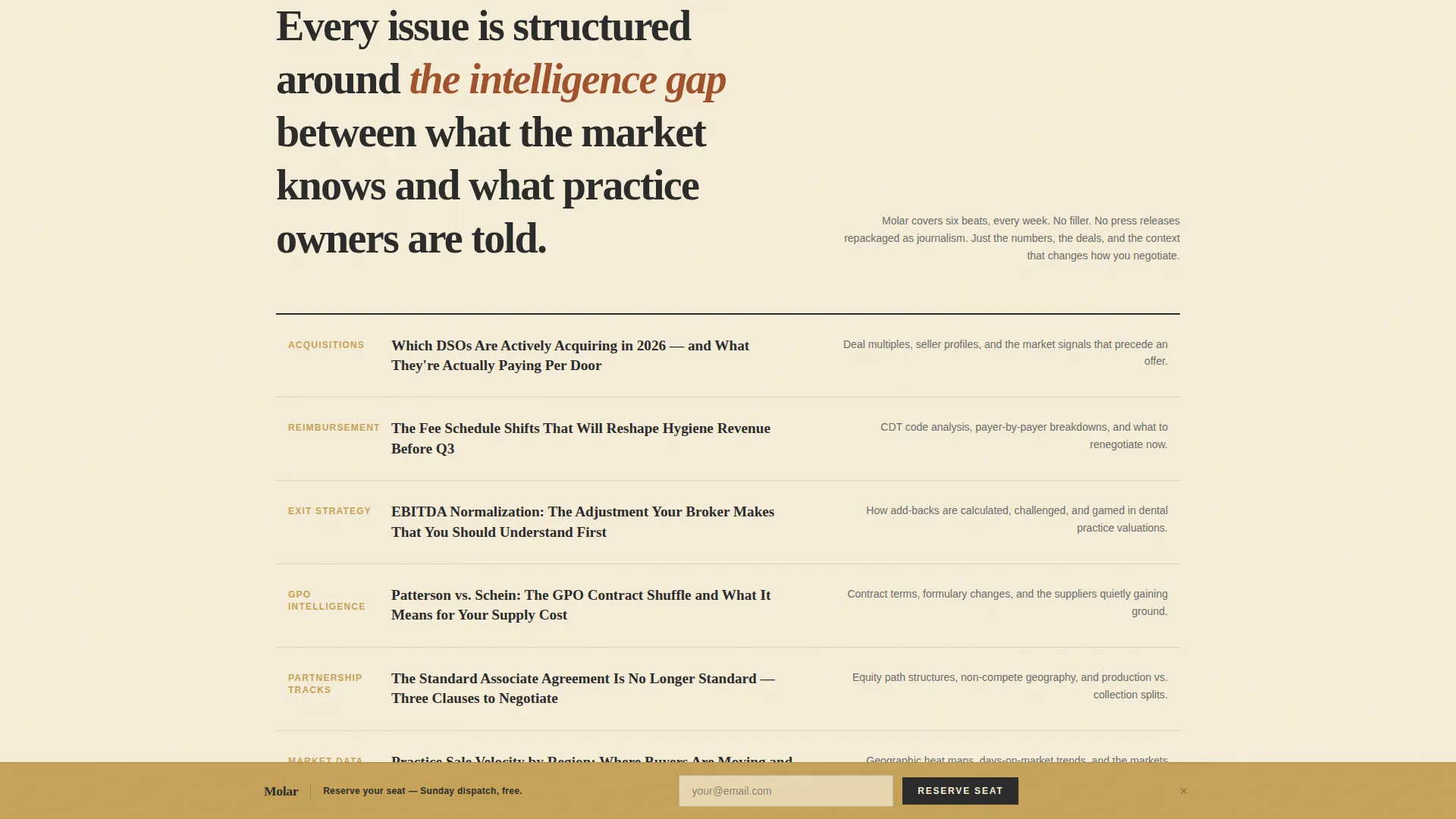Open the Molar logo link in footer bar
The image size is (1456, 819).
[281, 791]
